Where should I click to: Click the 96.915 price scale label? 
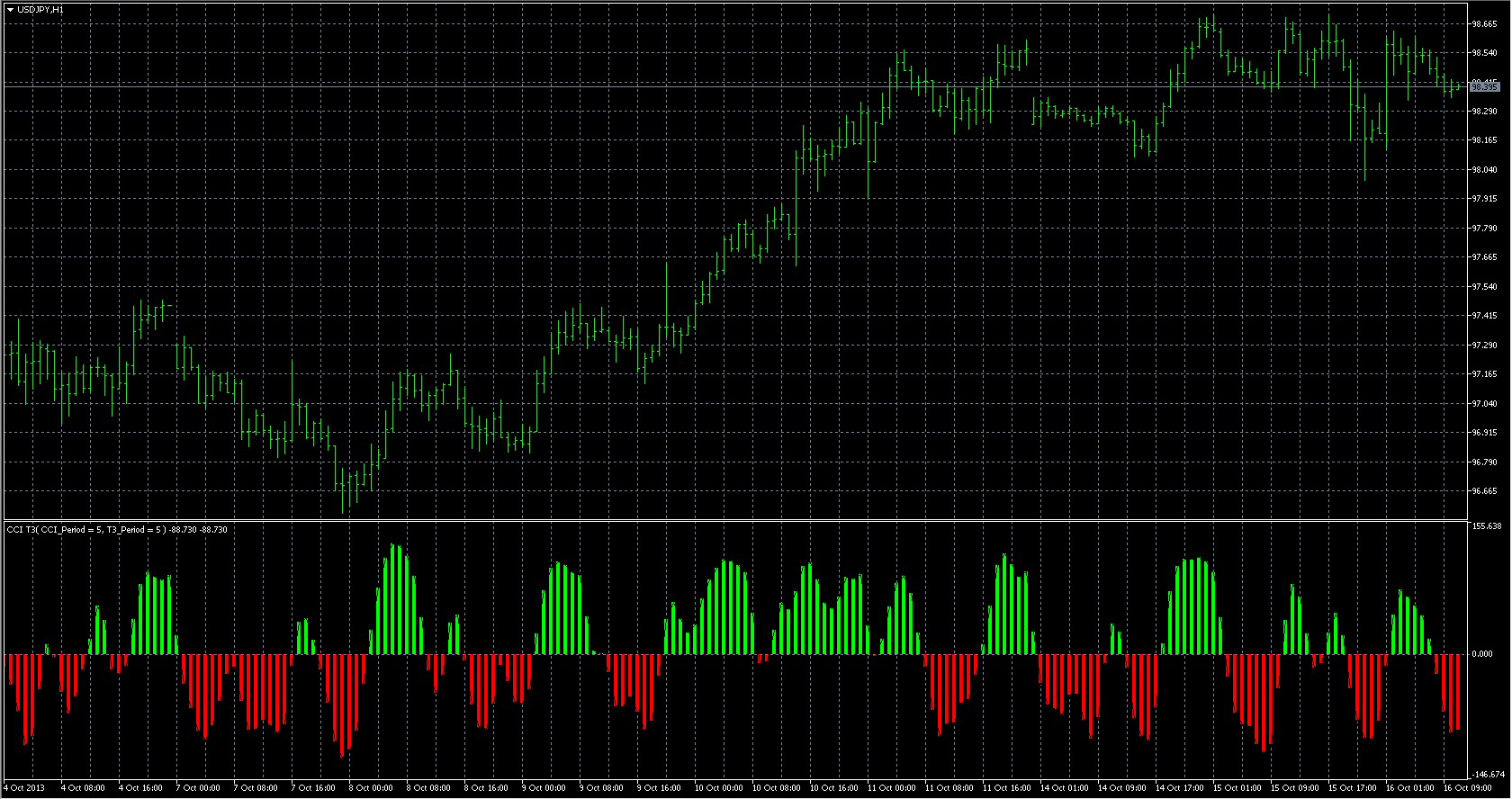[x=1483, y=433]
